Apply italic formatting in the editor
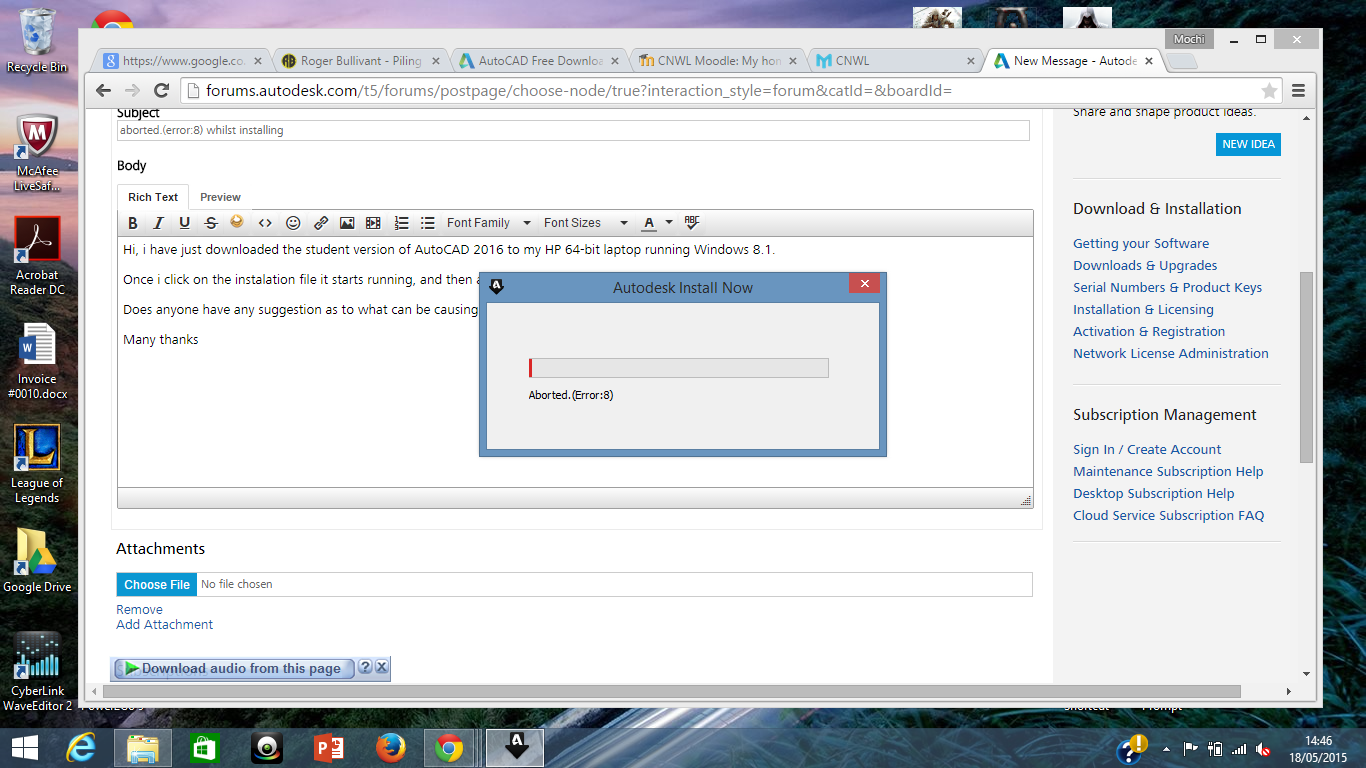Image resolution: width=1366 pixels, height=768 pixels. [x=158, y=223]
